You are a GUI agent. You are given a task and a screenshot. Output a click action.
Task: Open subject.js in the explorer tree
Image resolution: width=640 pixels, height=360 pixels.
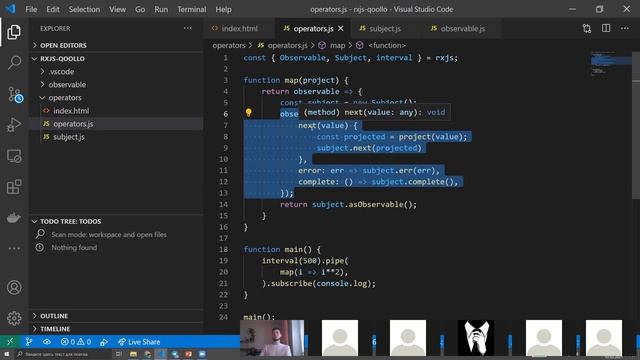point(116,137)
